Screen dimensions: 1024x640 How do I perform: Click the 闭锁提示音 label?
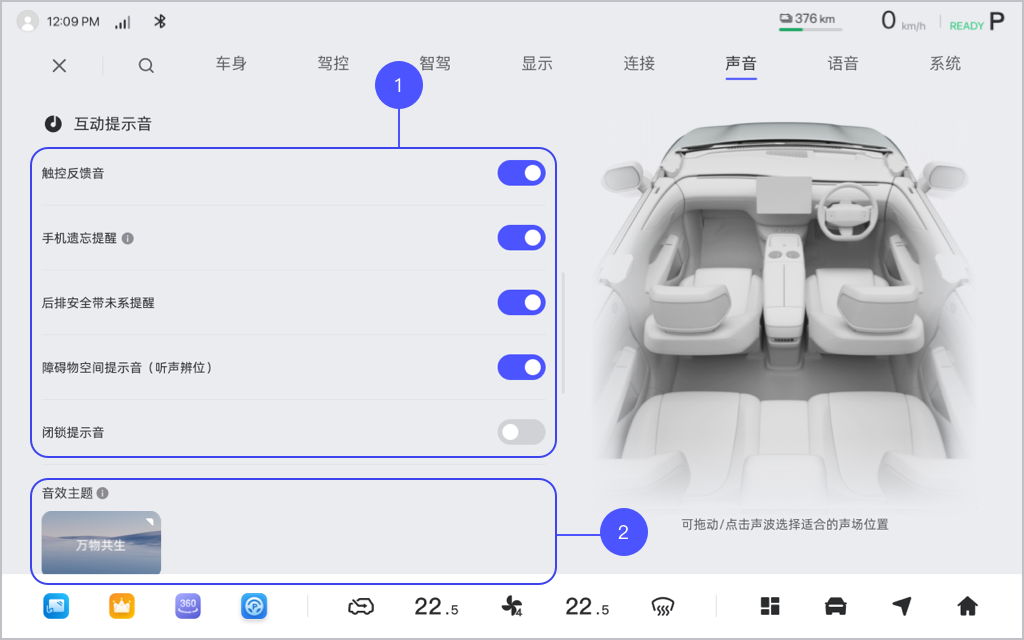coord(73,432)
